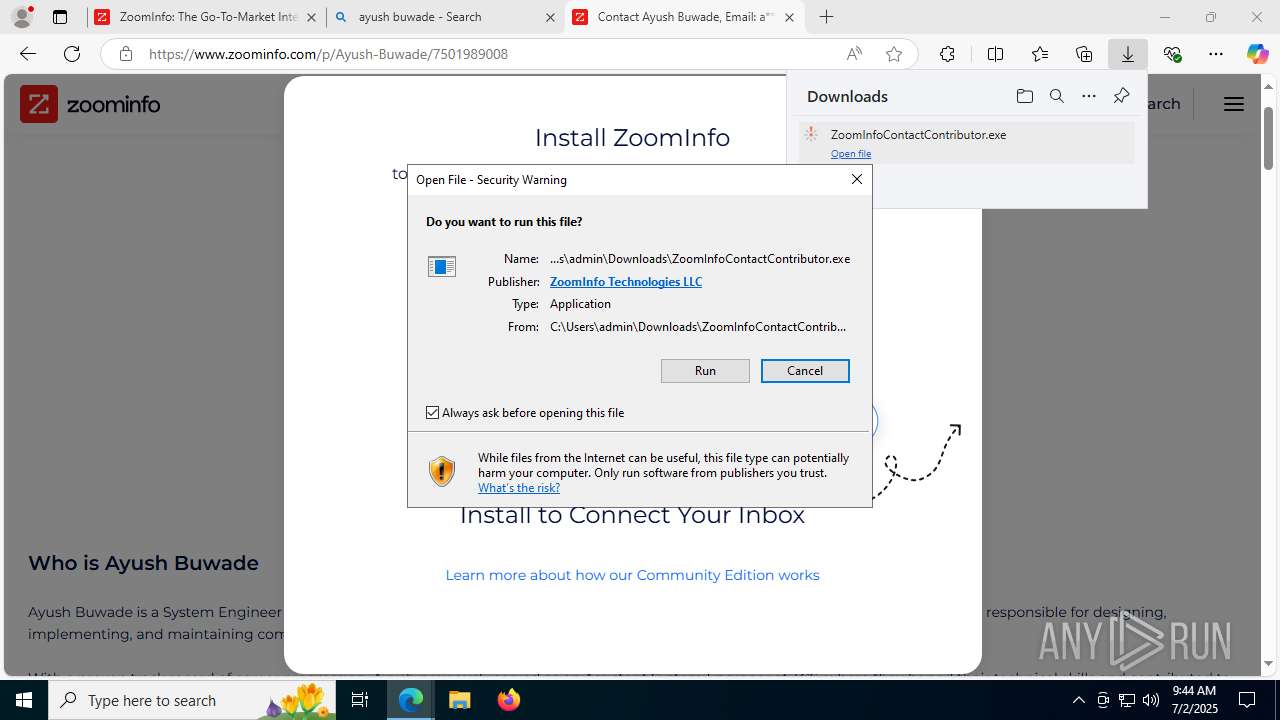Click the Run button in Security Warning
1280x720 pixels.
[x=705, y=371]
